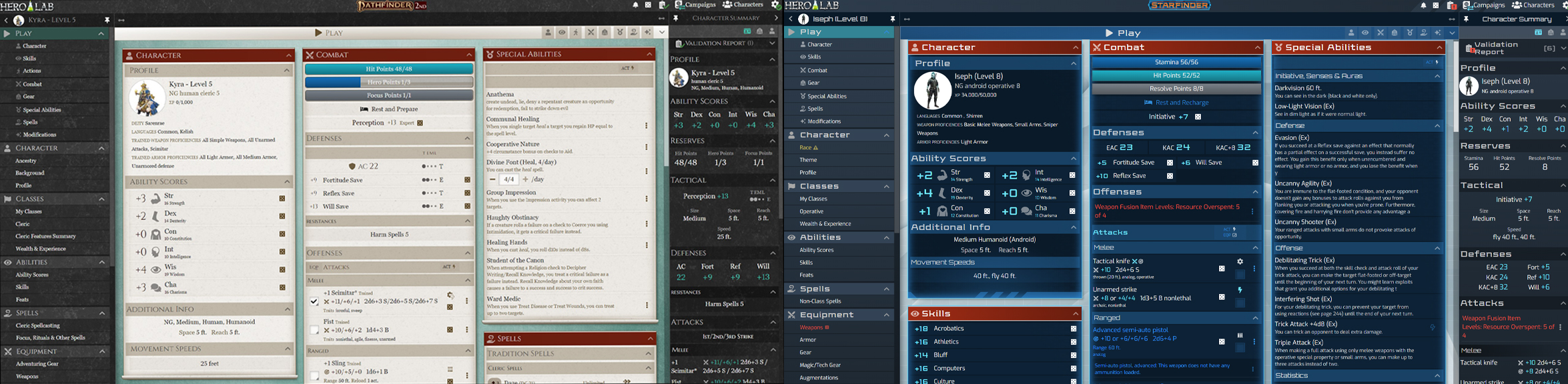The image size is (1568, 384).
Task: Click Rest and Recharge link
Action: click(1176, 103)
